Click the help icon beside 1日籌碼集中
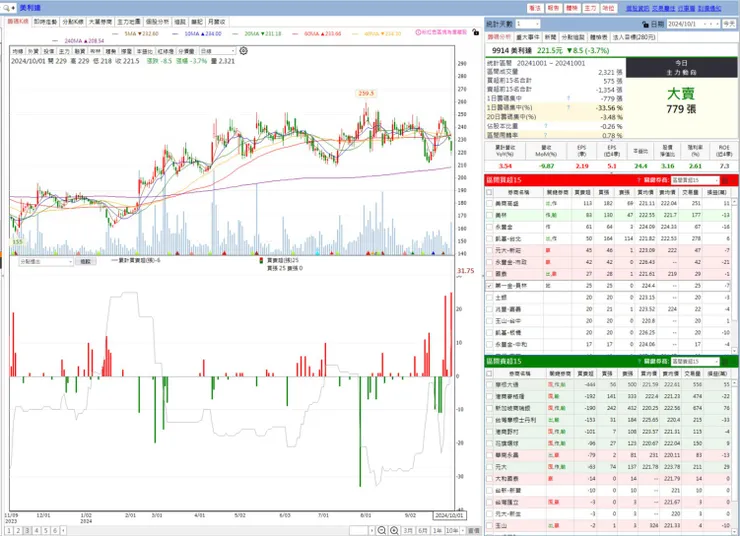The width and height of the screenshot is (740, 536). click(x=568, y=99)
